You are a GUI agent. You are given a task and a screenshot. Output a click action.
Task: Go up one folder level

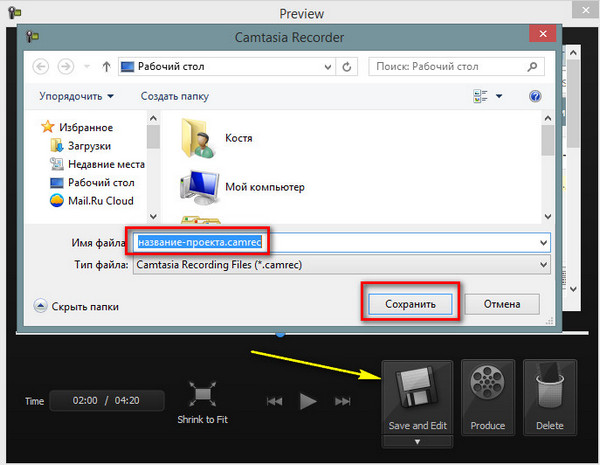point(106,67)
